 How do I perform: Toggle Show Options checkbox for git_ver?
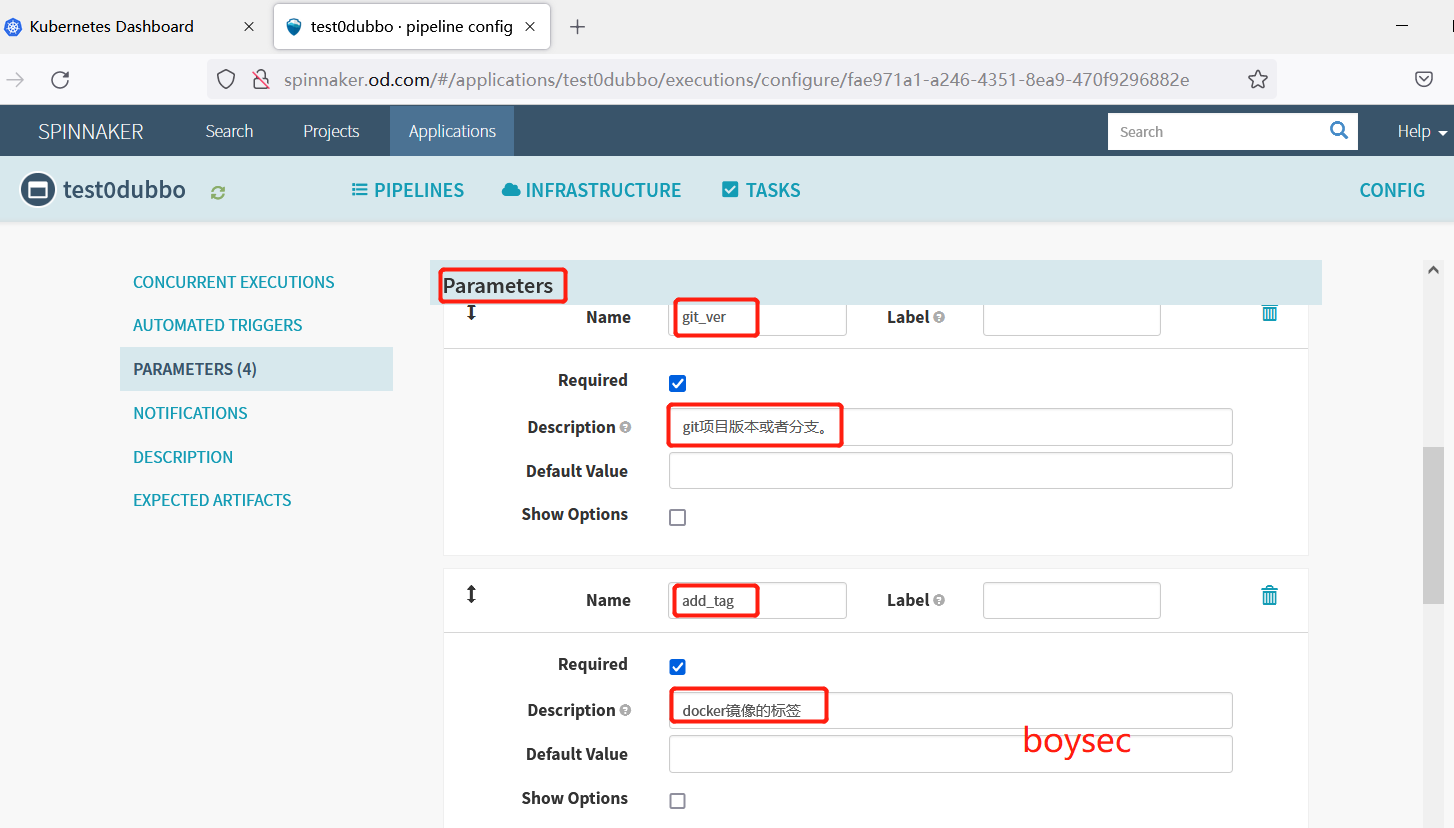pos(678,517)
